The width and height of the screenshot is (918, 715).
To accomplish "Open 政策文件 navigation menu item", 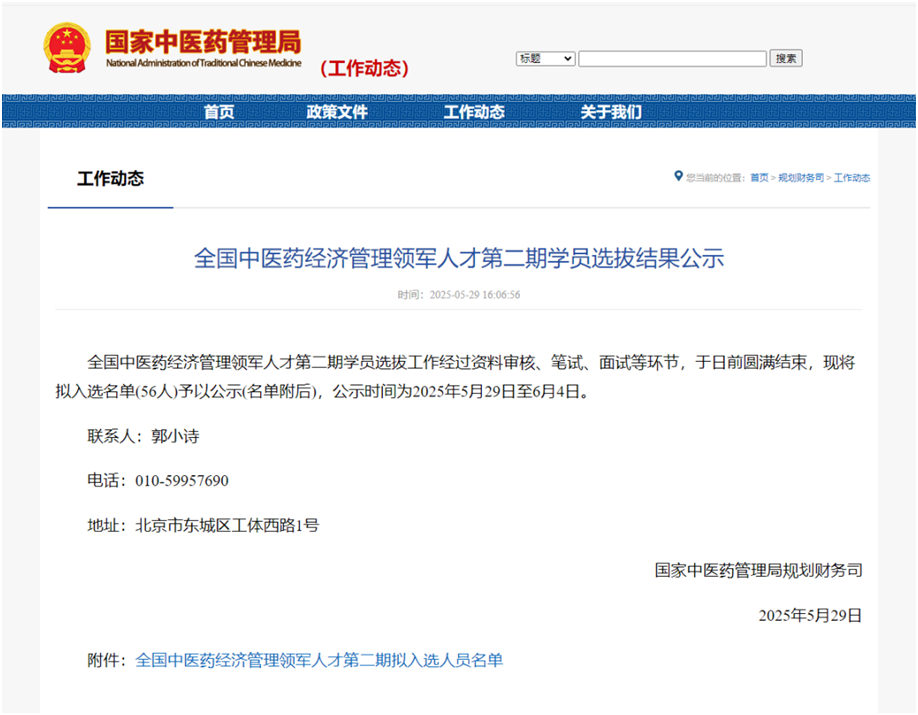I will [x=337, y=111].
